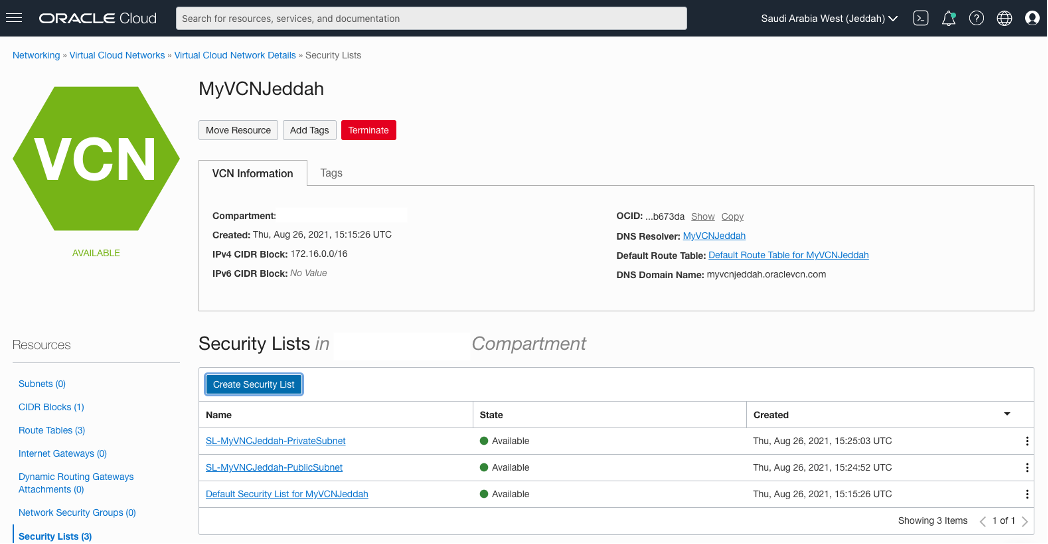Open the user profile menu

[x=1033, y=19]
